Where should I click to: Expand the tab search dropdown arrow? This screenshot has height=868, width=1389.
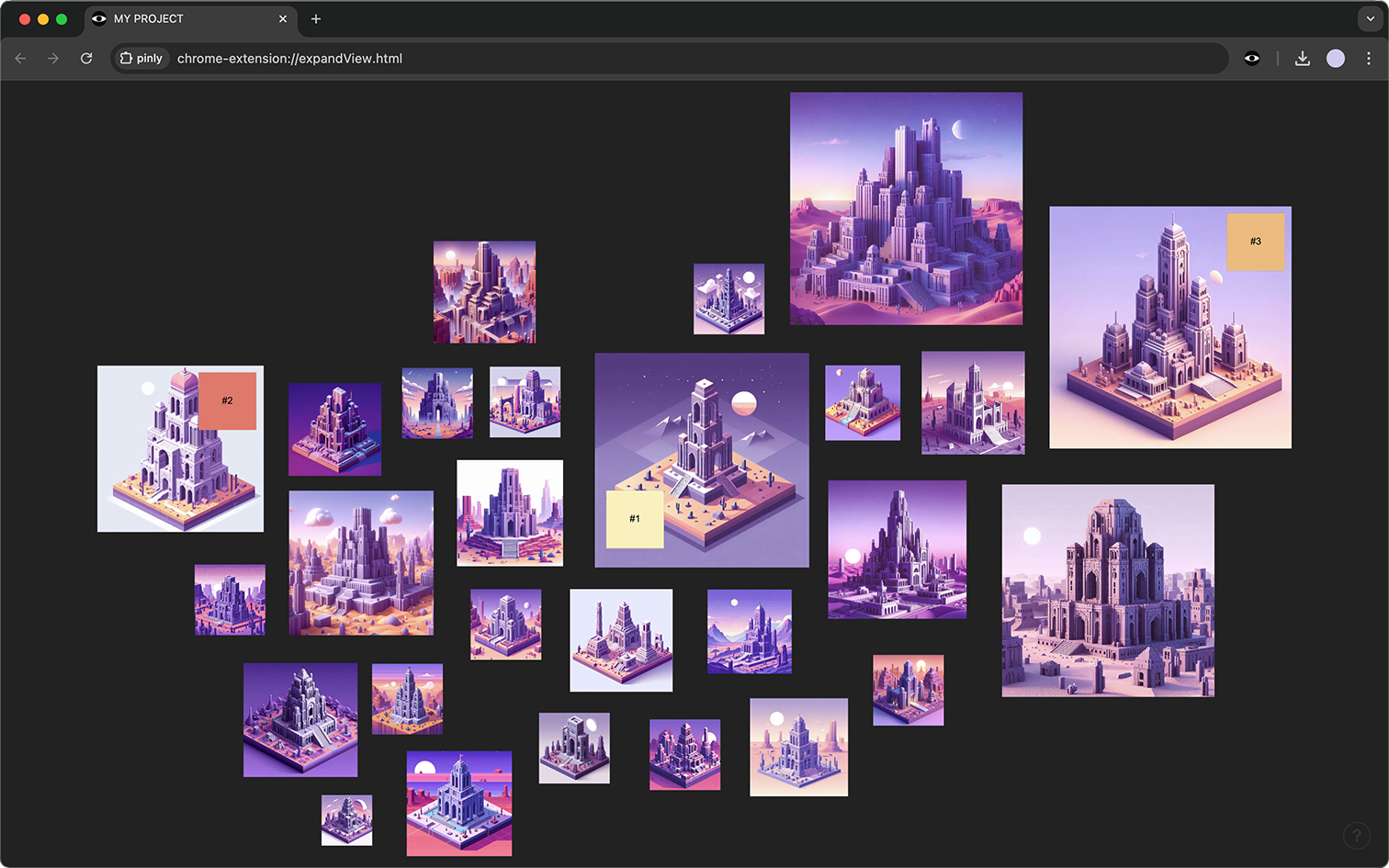coord(1370,18)
